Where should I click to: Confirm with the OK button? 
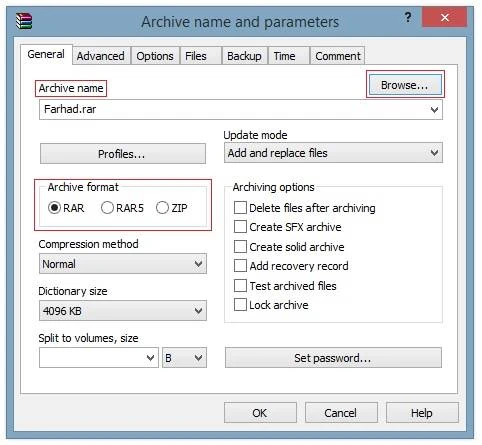pos(260,413)
